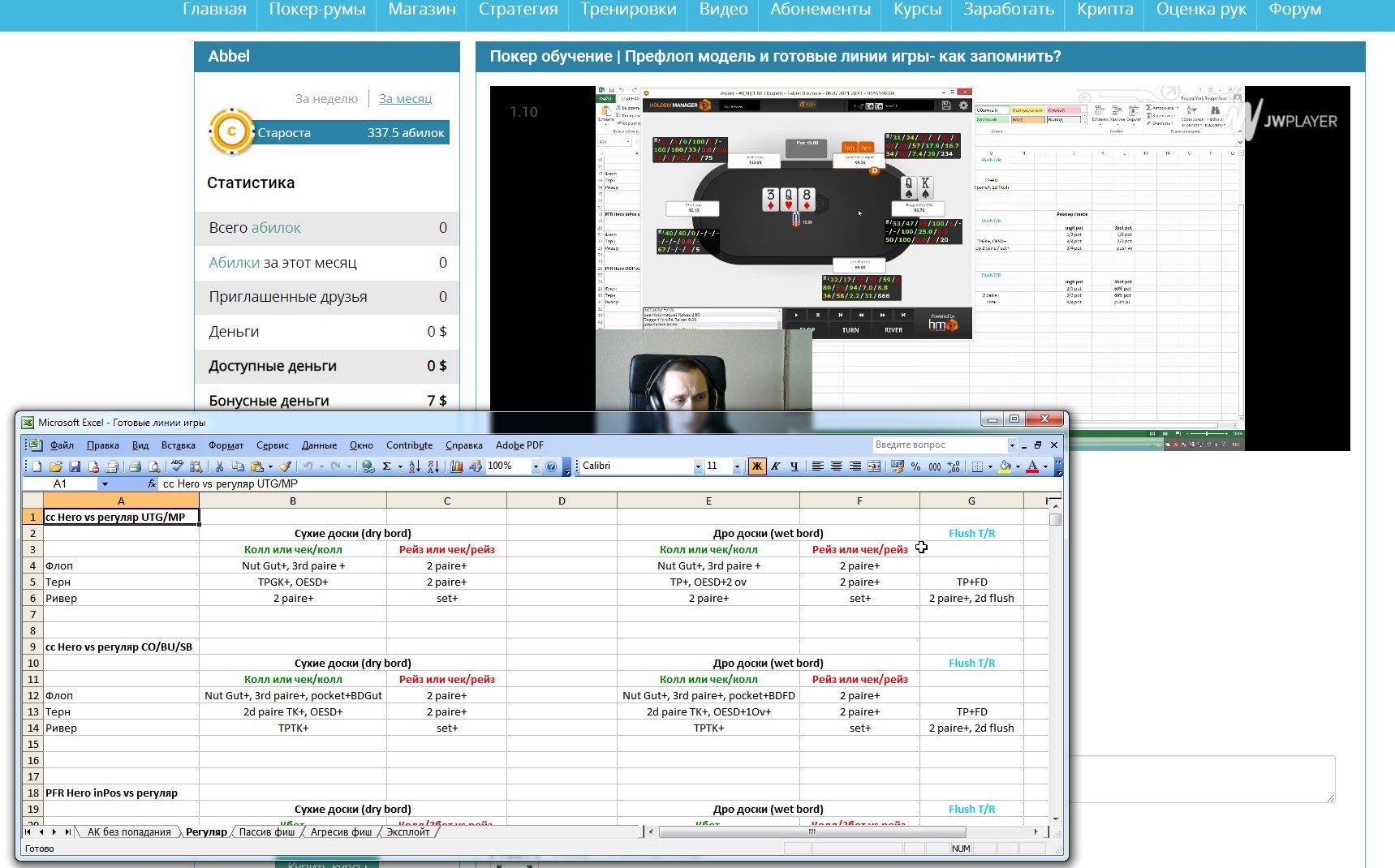Switch to 'Эксплойт' sheet tab
Image resolution: width=1395 pixels, height=868 pixels.
408,831
